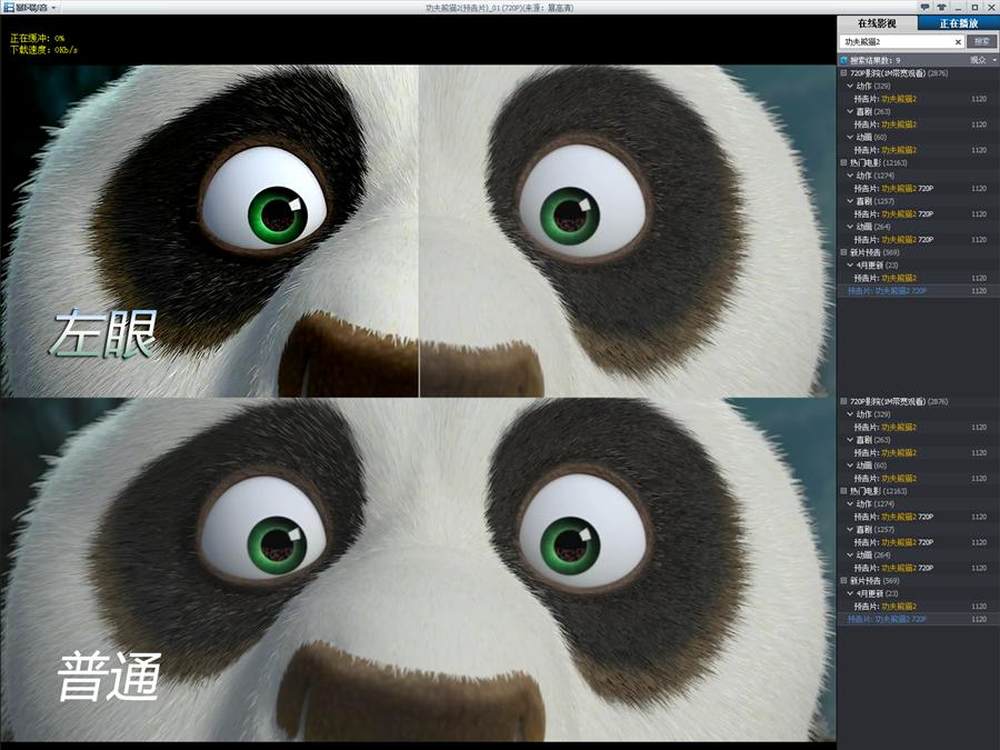Collapse 动画 (264) in lower list

[x=850, y=555]
